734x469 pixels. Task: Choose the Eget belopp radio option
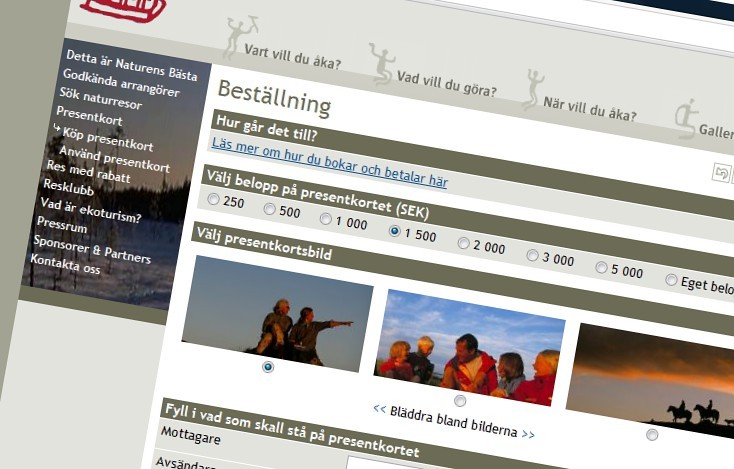click(x=671, y=279)
